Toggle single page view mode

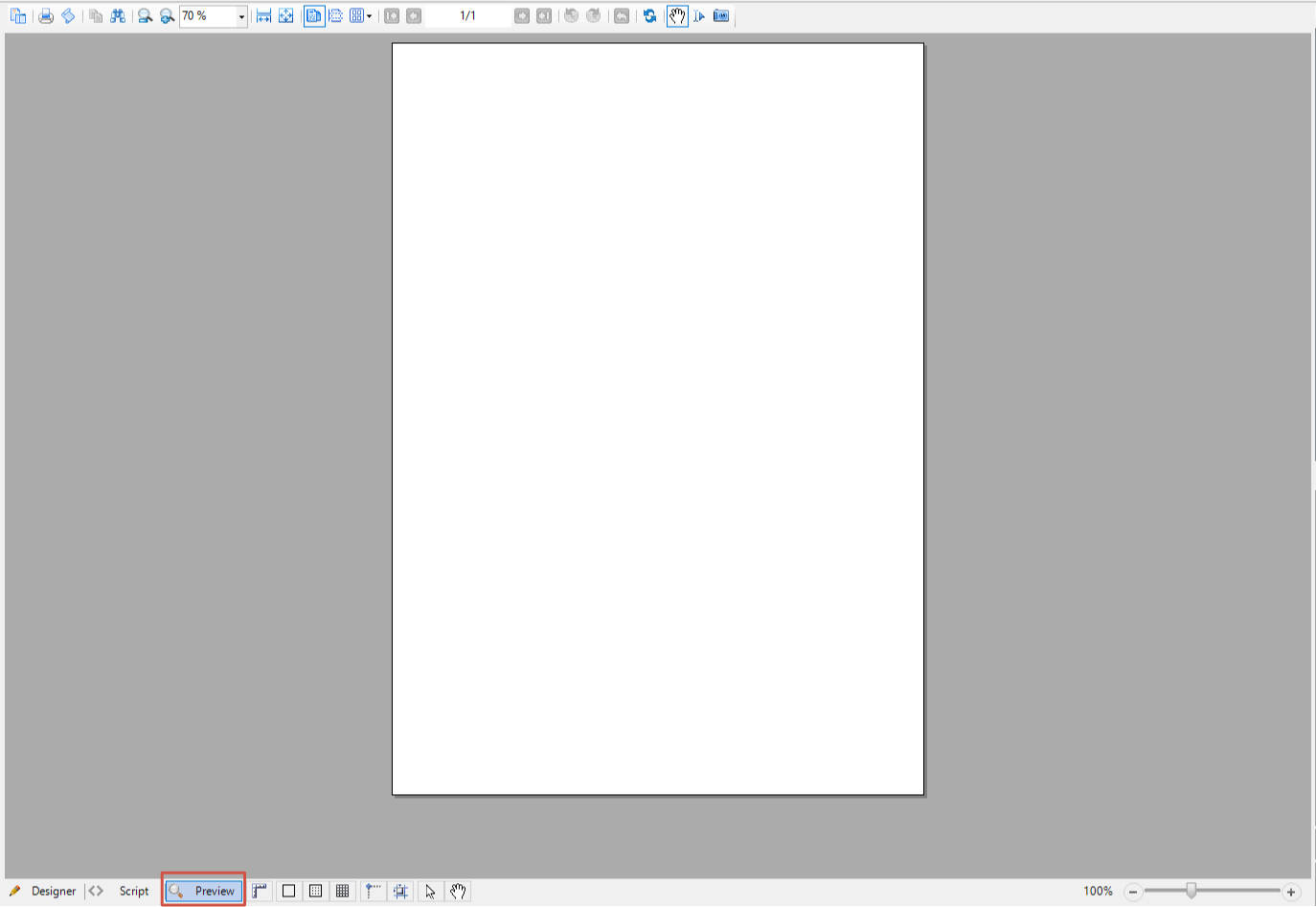pyautogui.click(x=314, y=16)
